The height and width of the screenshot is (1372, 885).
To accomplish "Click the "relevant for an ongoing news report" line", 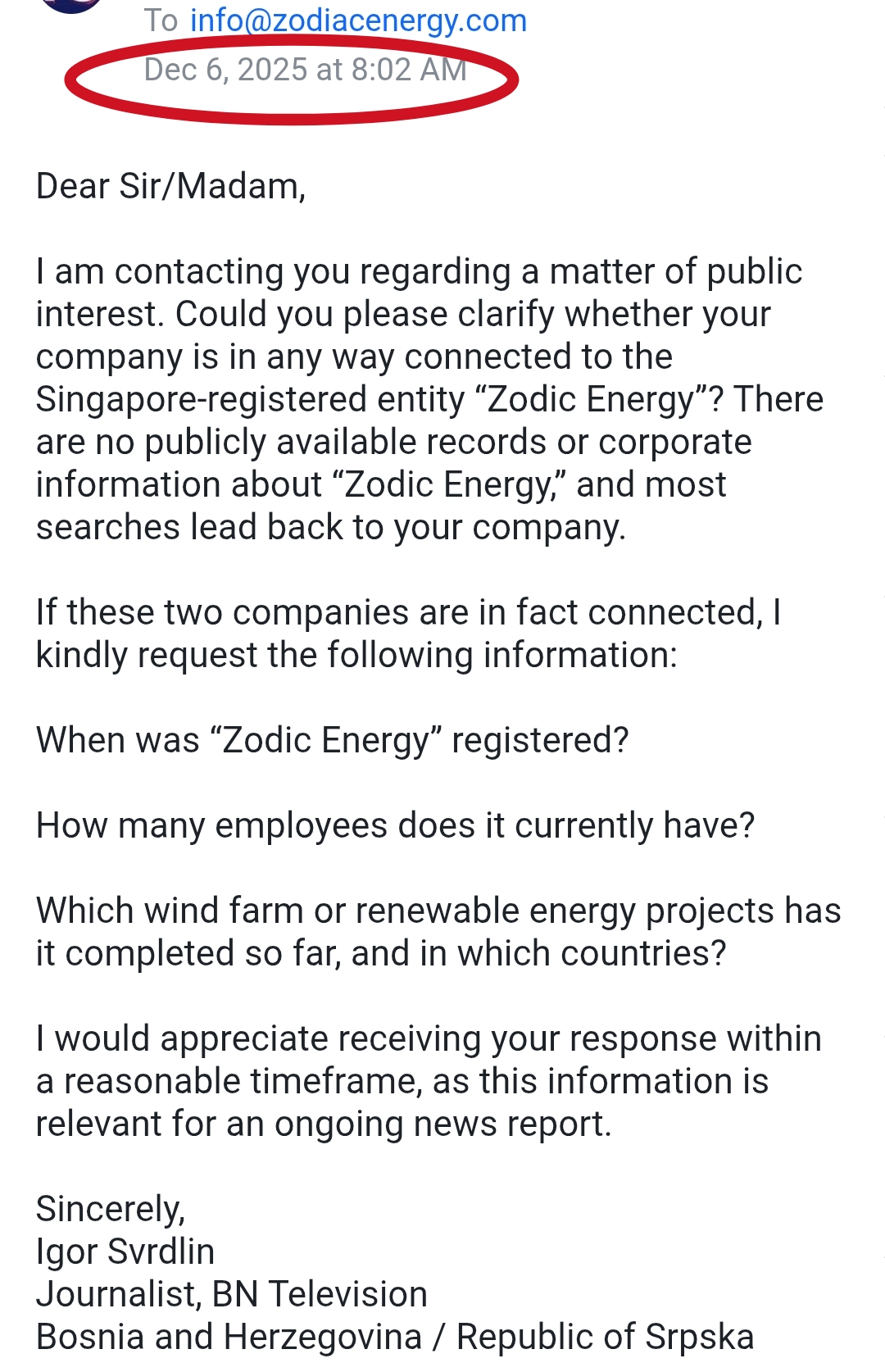I will tap(324, 1124).
